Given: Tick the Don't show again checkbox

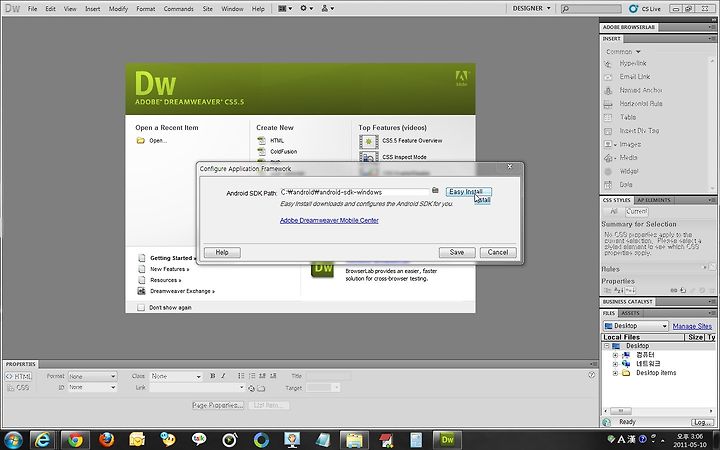Looking at the screenshot, I should tap(141, 307).
